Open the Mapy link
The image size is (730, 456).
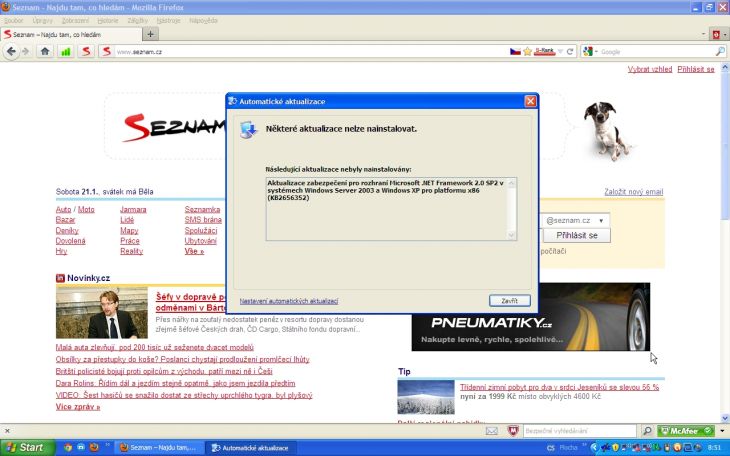click(x=129, y=231)
